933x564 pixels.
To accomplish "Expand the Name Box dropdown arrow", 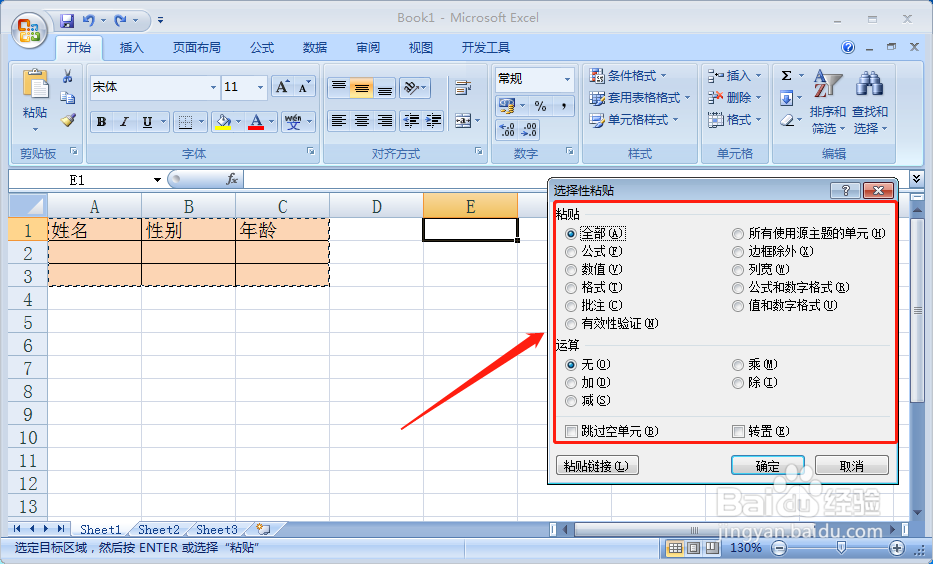I will [157, 180].
